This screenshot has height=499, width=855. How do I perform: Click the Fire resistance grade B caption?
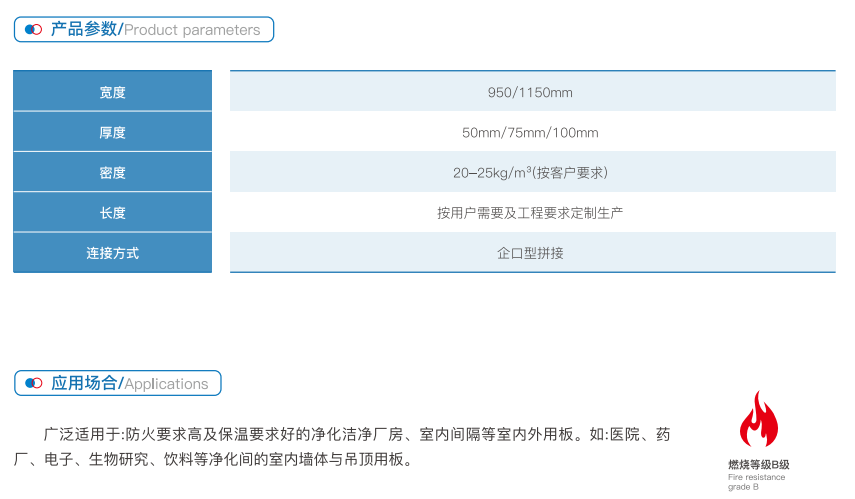[x=756, y=482]
